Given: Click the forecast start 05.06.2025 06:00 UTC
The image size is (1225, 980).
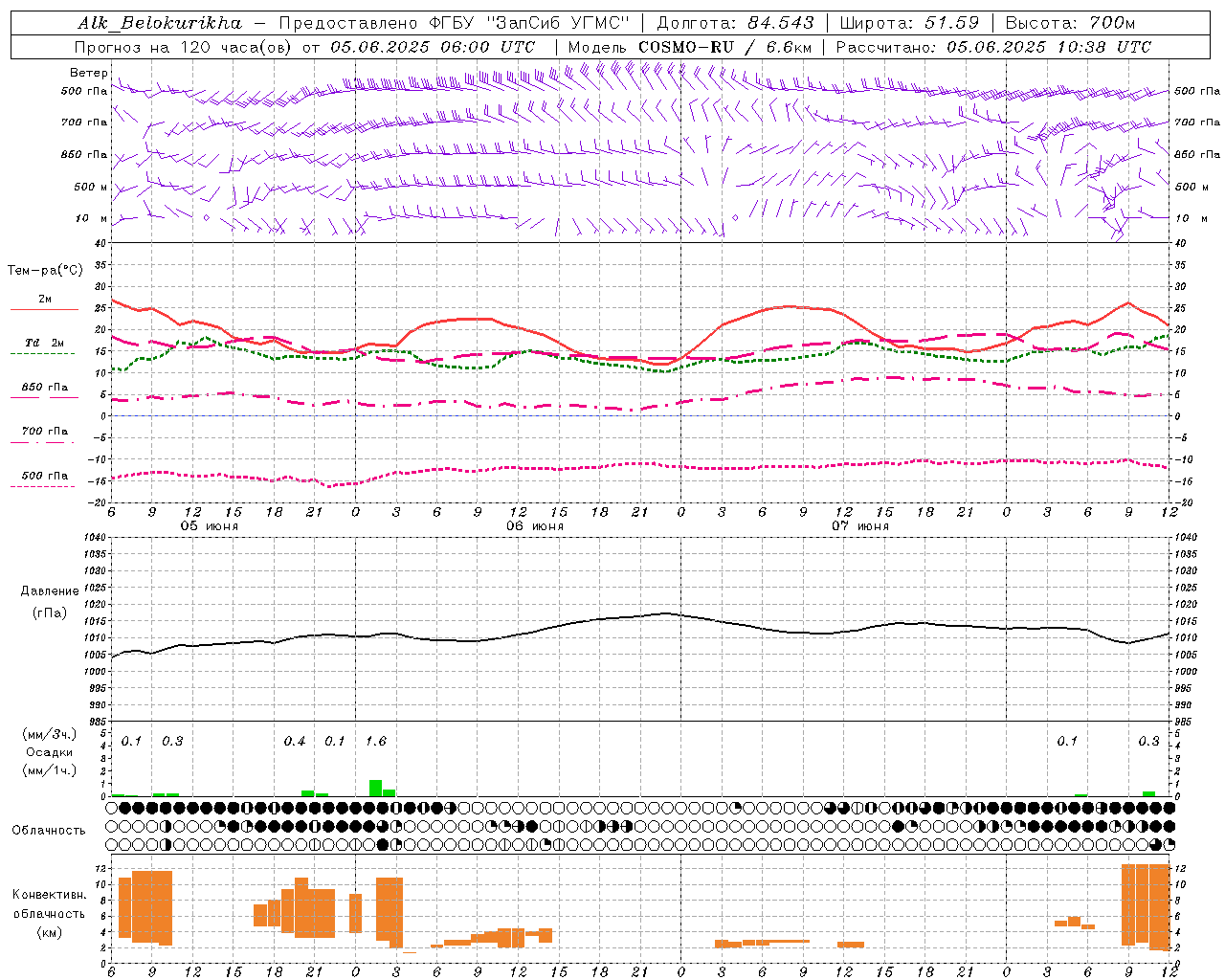Looking at the screenshot, I should tap(433, 47).
